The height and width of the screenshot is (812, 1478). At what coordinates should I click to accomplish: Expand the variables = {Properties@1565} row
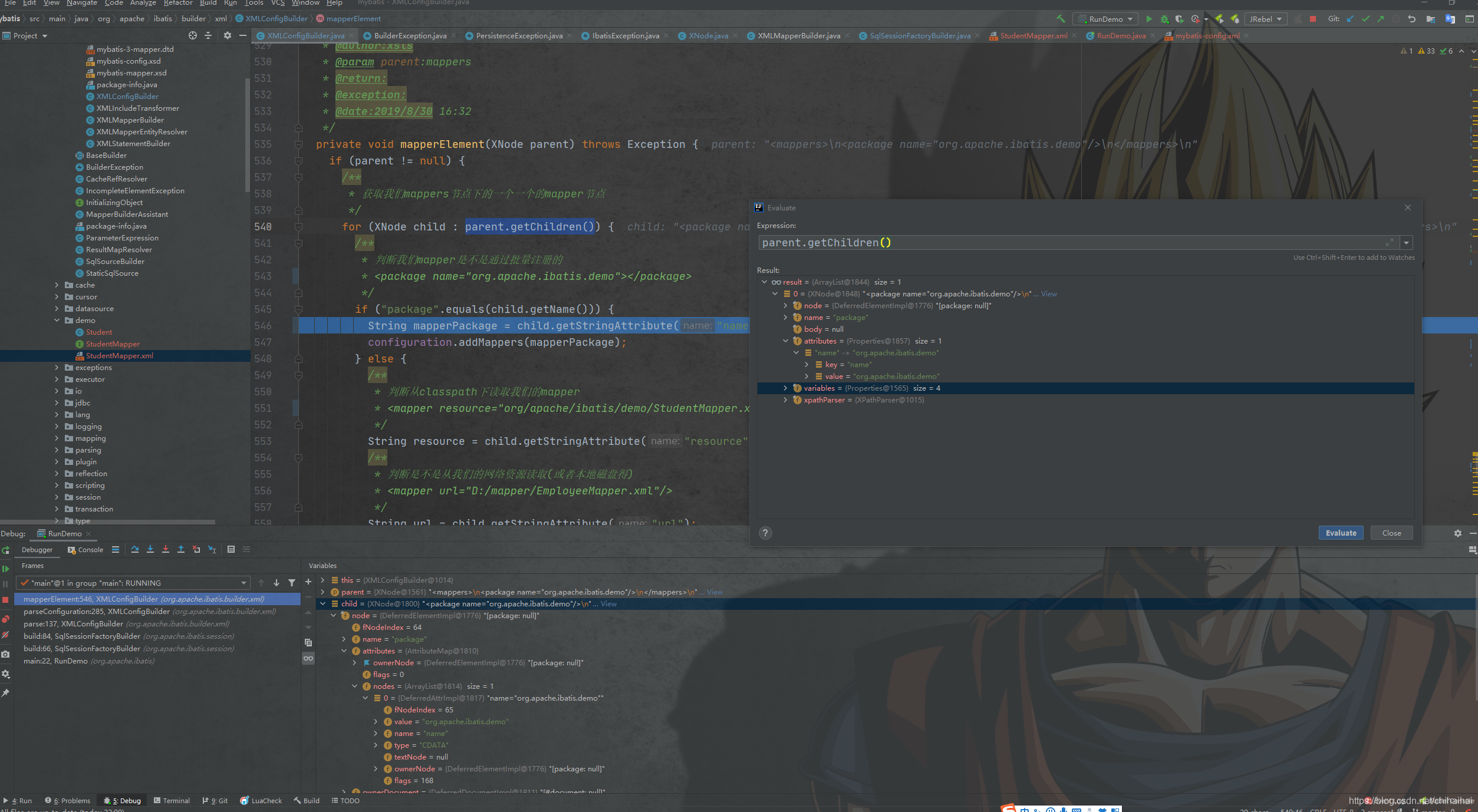pyautogui.click(x=785, y=388)
